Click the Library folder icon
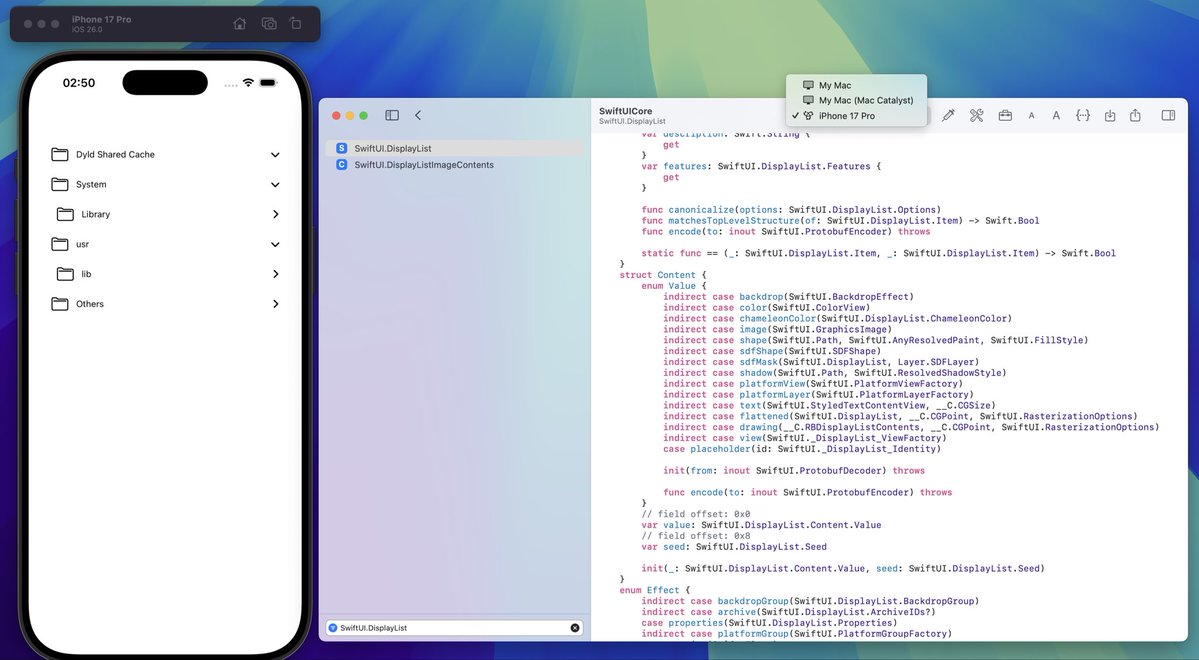 point(66,214)
